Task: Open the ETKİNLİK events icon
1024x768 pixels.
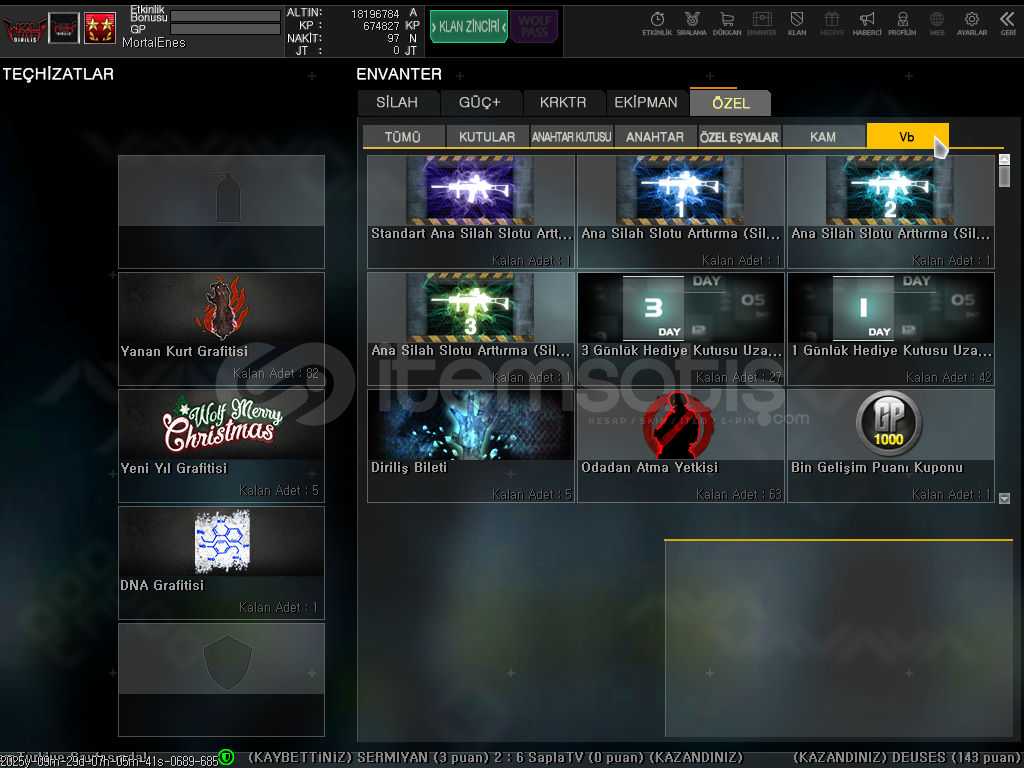Action: 656,24
